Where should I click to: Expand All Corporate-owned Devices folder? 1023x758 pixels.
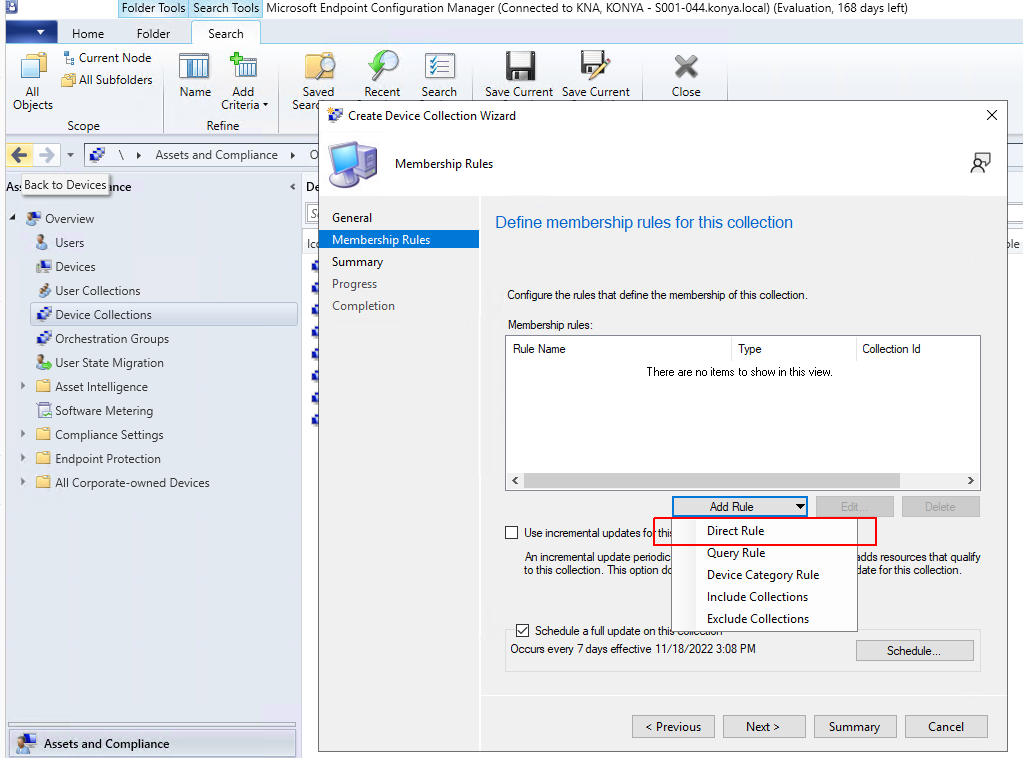(23, 482)
